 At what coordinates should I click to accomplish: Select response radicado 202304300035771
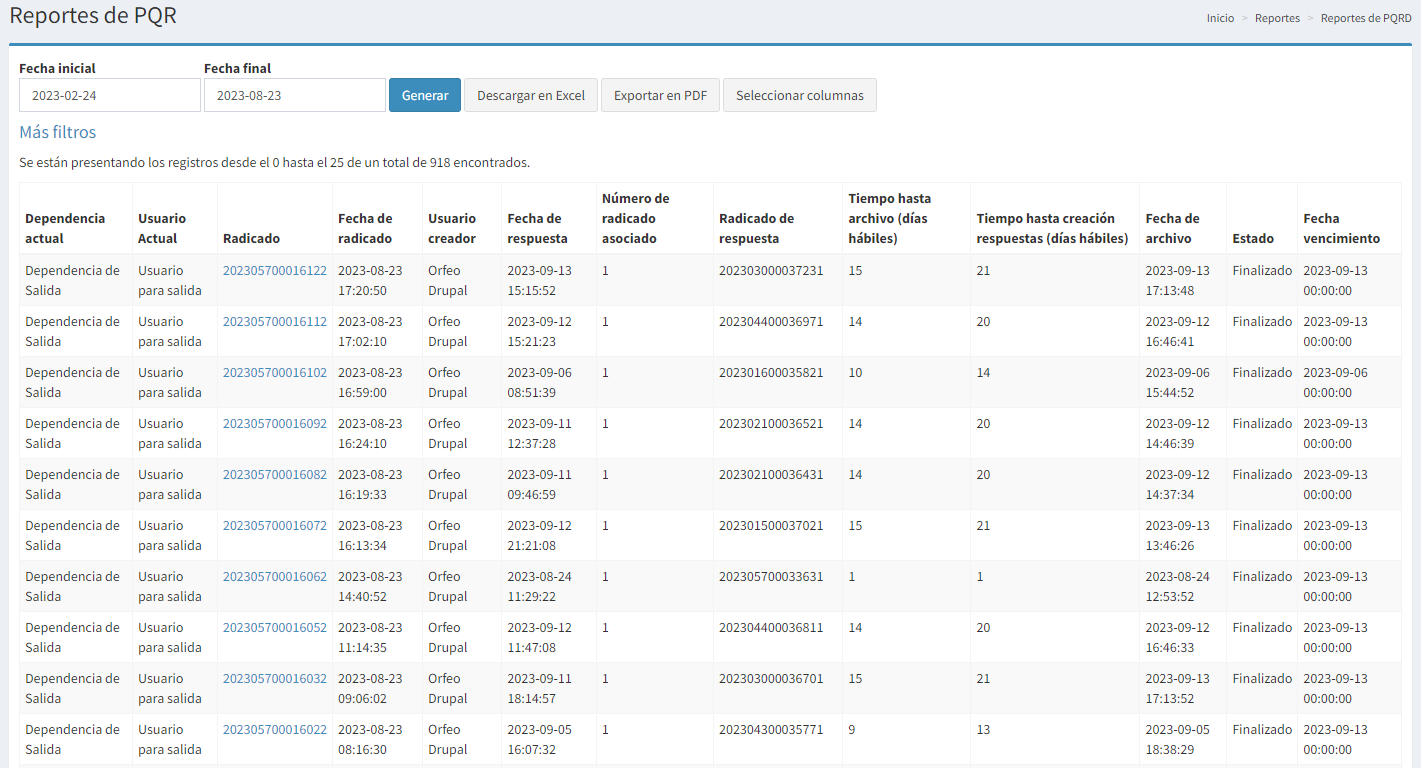(x=771, y=729)
